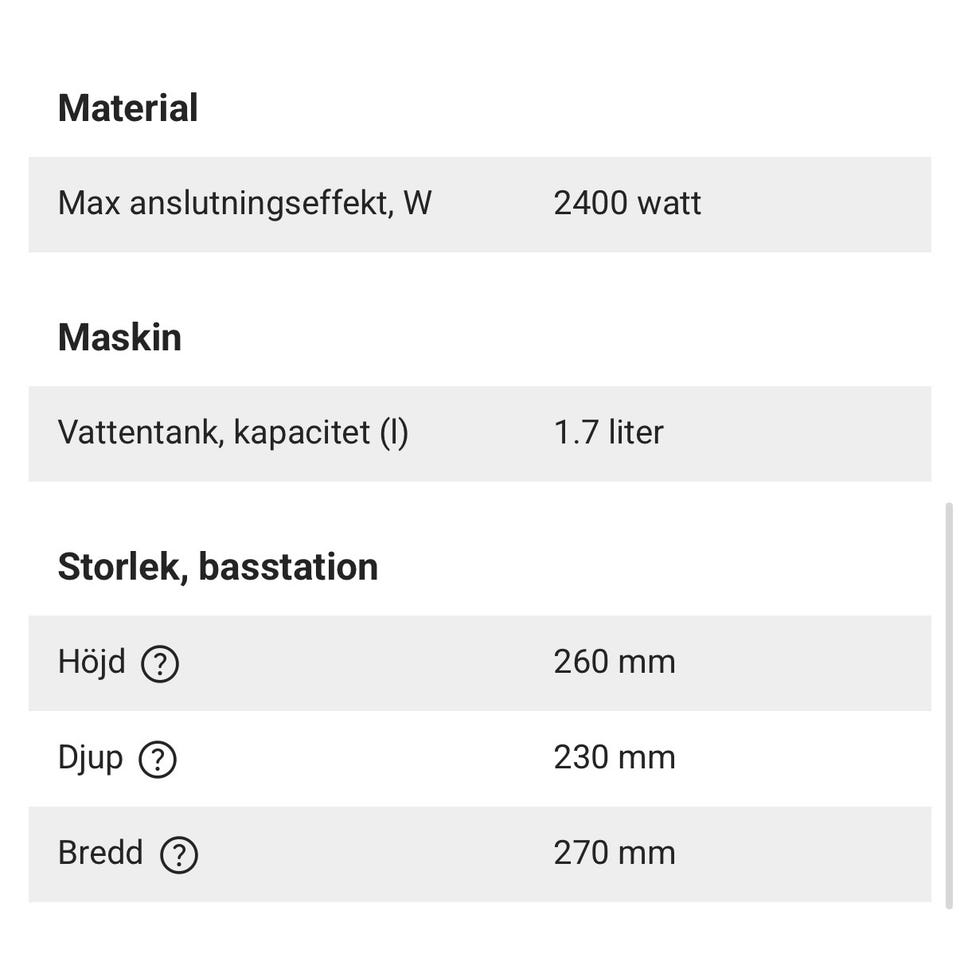Click the question mark next to Djup
Viewport: 960px width, 973px height.
(157, 759)
